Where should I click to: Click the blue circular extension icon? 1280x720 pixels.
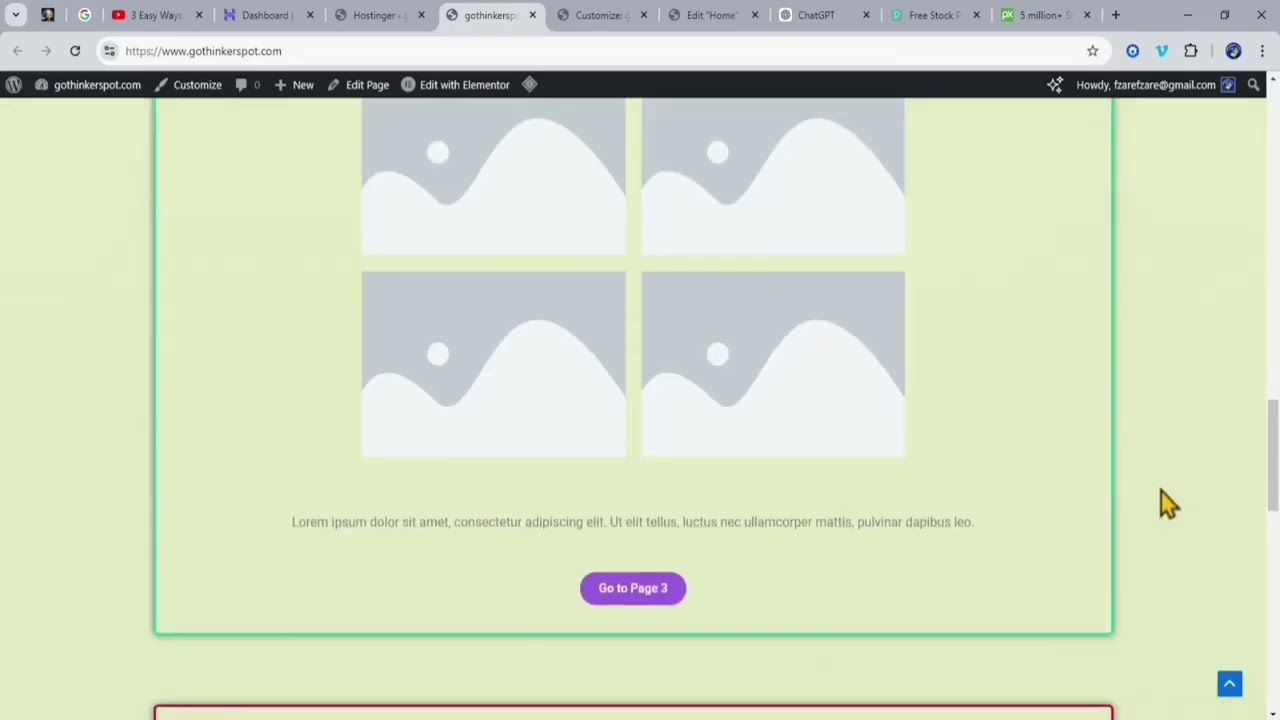pos(1133,51)
